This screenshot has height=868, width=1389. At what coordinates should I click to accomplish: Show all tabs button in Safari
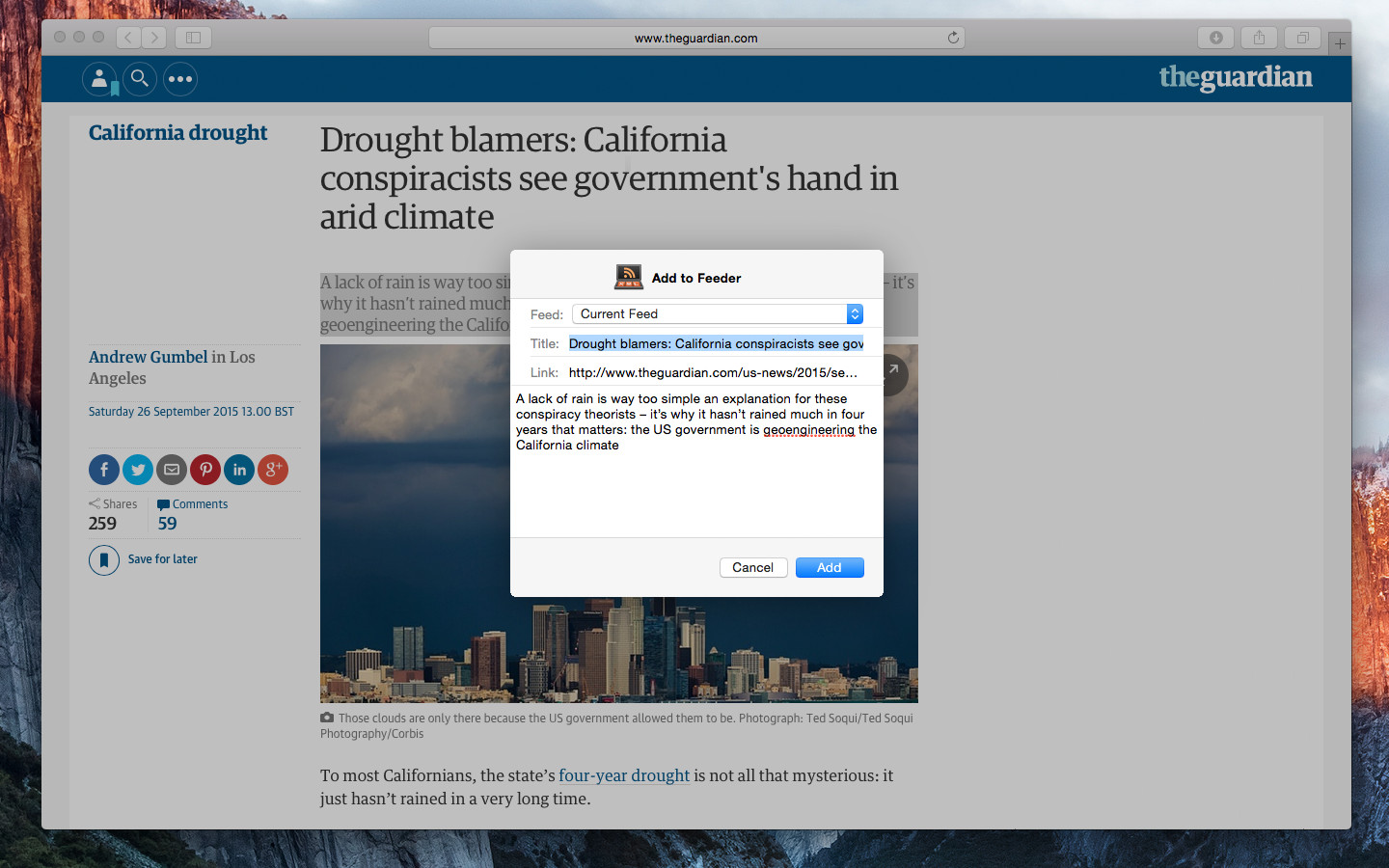click(1302, 38)
